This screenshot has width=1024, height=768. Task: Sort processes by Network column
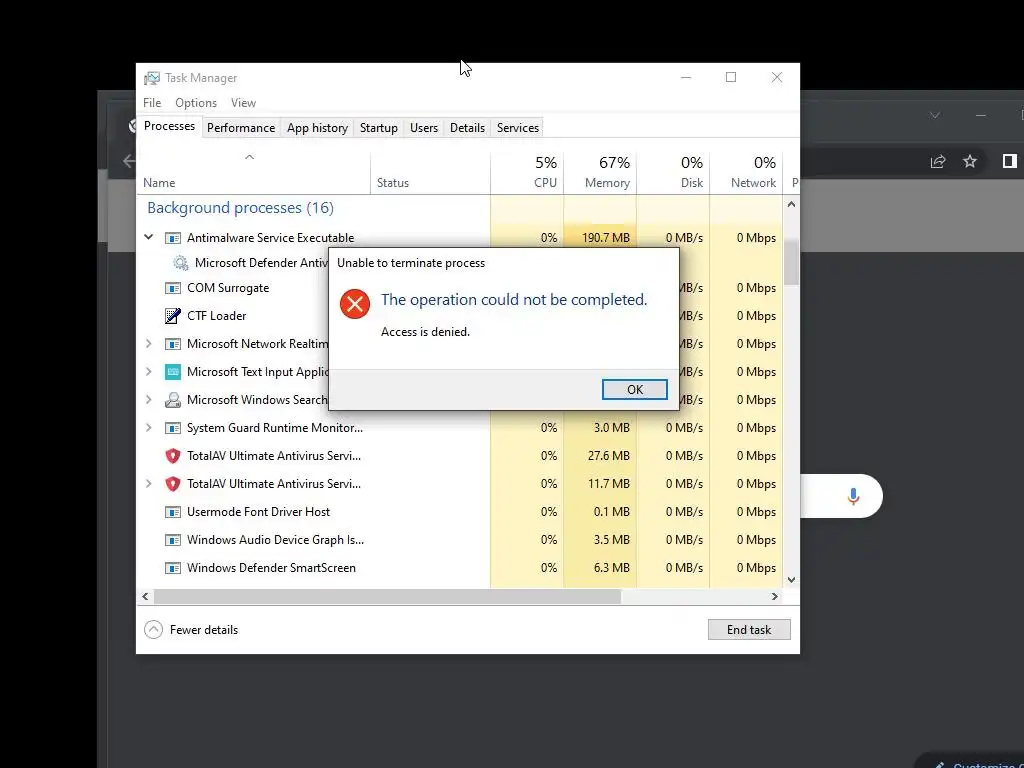click(x=746, y=173)
